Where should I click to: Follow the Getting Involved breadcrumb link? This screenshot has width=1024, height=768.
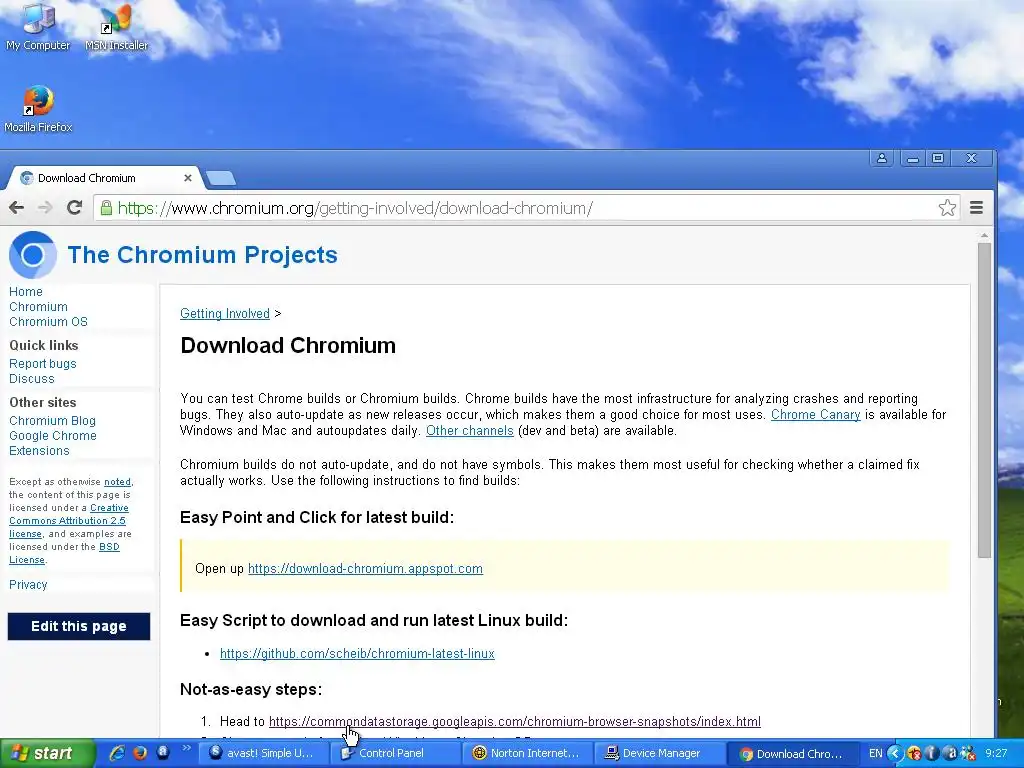point(225,313)
